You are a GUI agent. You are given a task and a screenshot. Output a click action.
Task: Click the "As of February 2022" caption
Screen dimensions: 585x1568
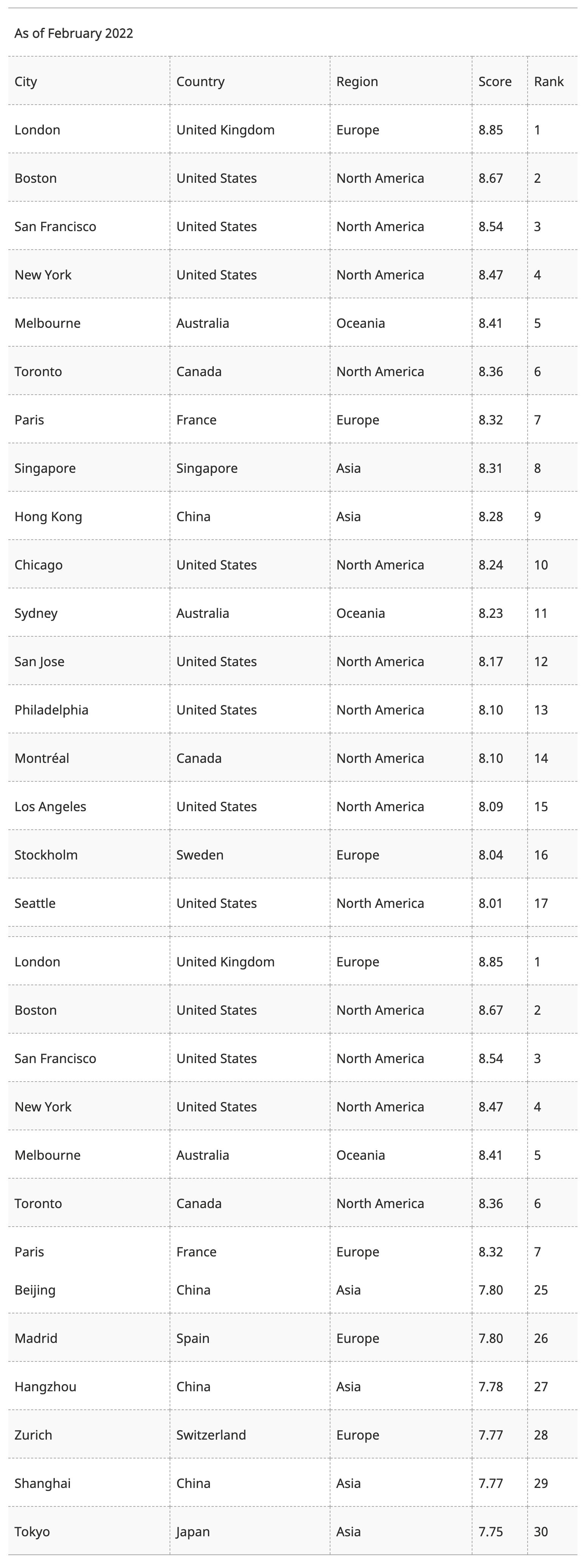(74, 34)
